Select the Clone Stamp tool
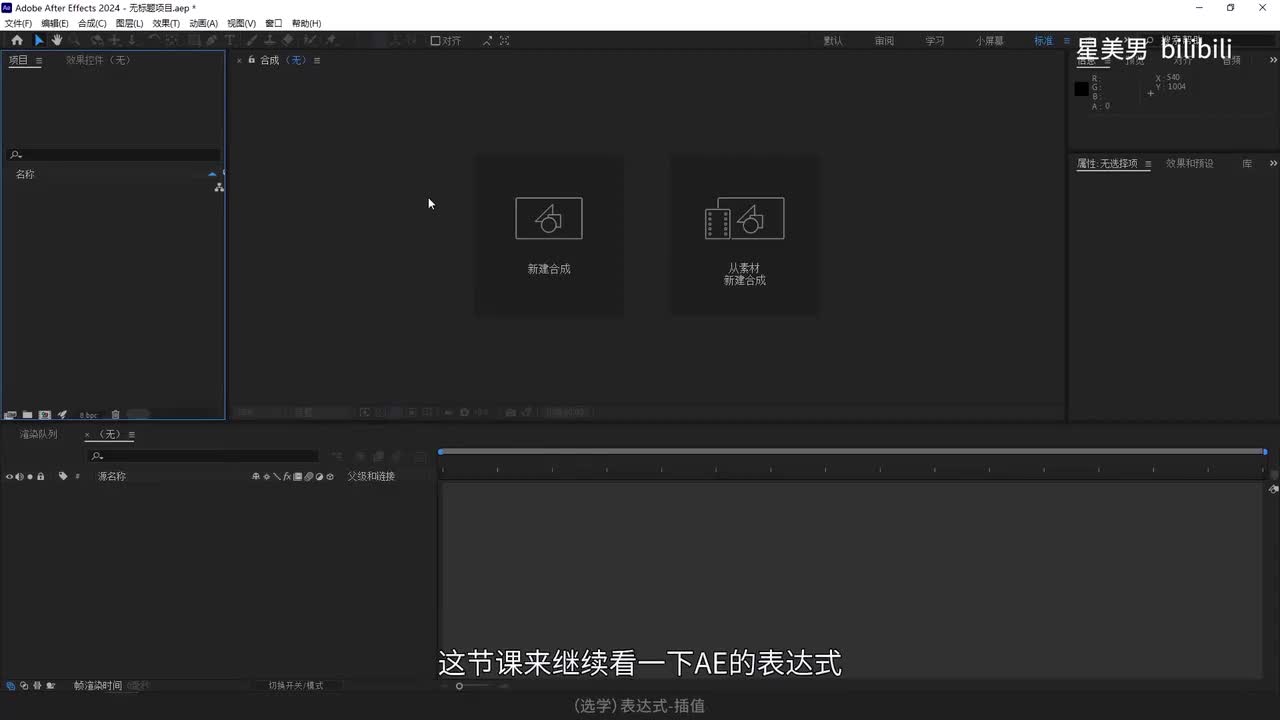Viewport: 1280px width, 720px height. click(269, 40)
